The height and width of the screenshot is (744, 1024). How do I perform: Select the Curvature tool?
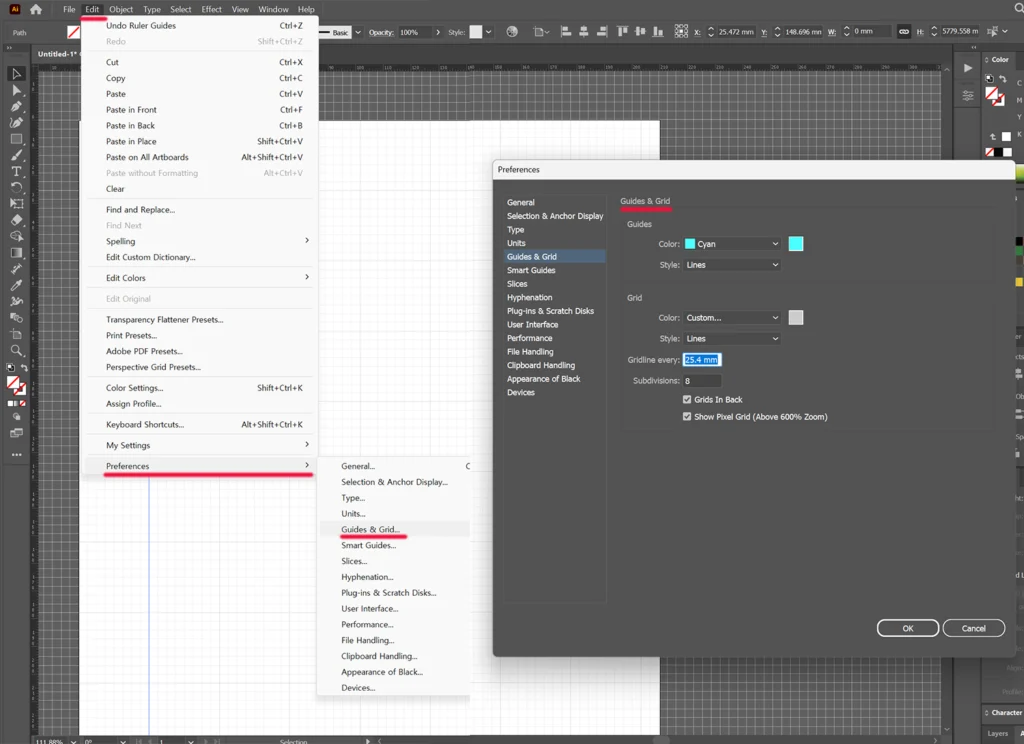16,123
